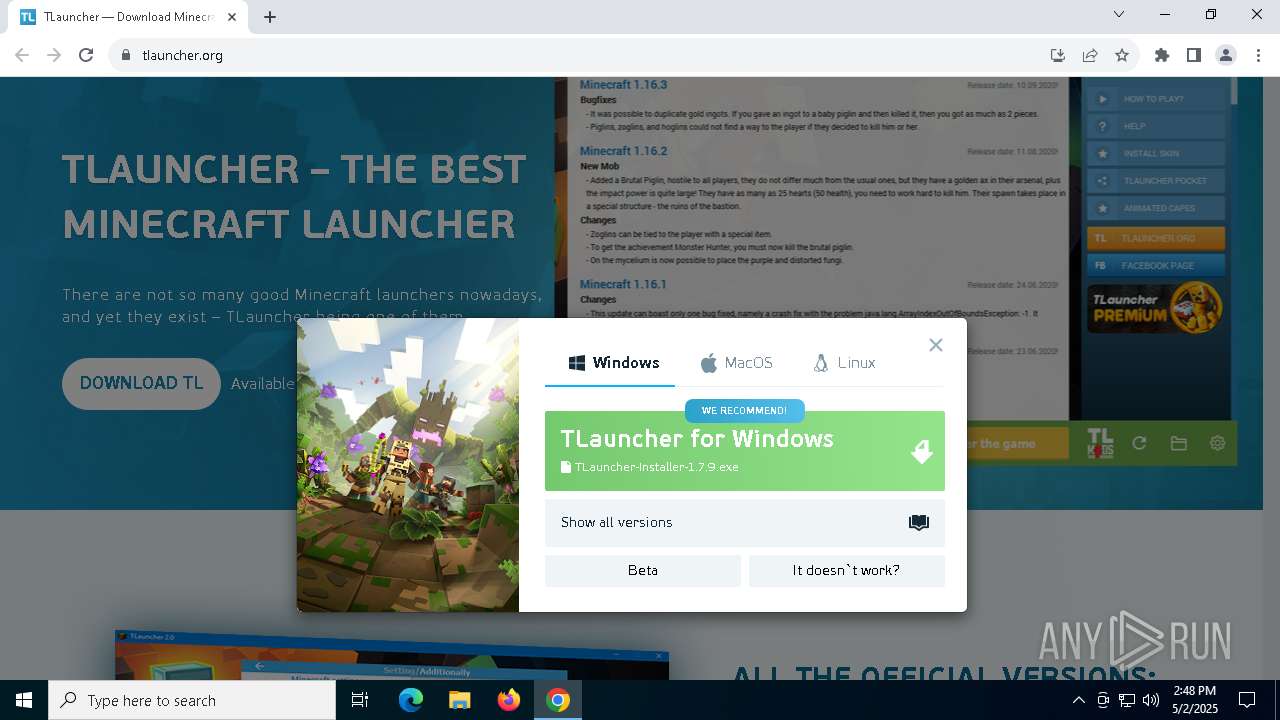The width and height of the screenshot is (1280, 720).
Task: Choose the Beta download option
Action: tap(643, 570)
